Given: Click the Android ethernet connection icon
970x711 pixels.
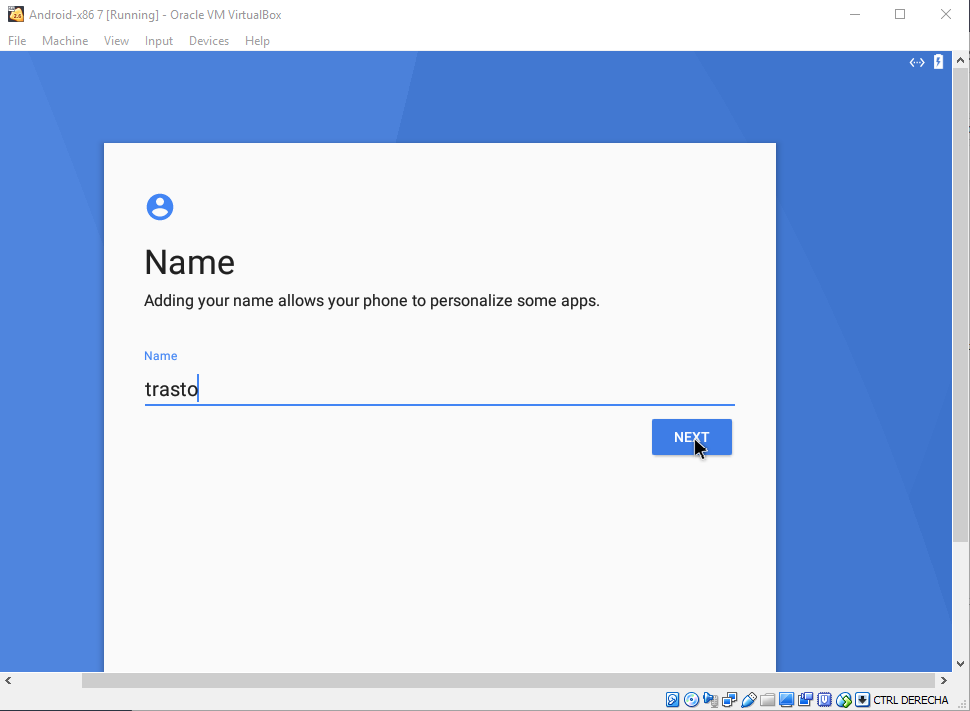Looking at the screenshot, I should tap(916, 62).
